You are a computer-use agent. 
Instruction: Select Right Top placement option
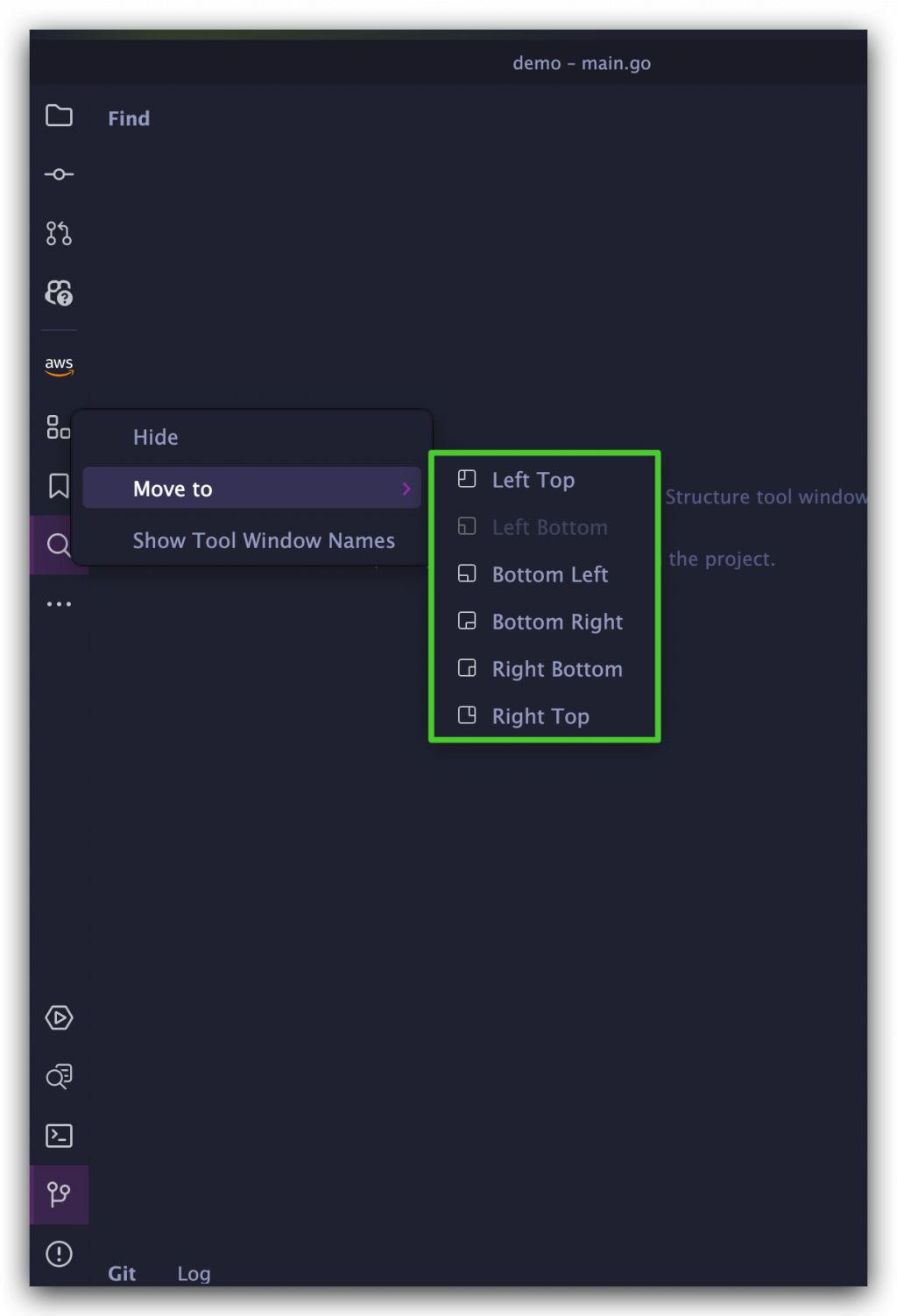click(x=540, y=716)
